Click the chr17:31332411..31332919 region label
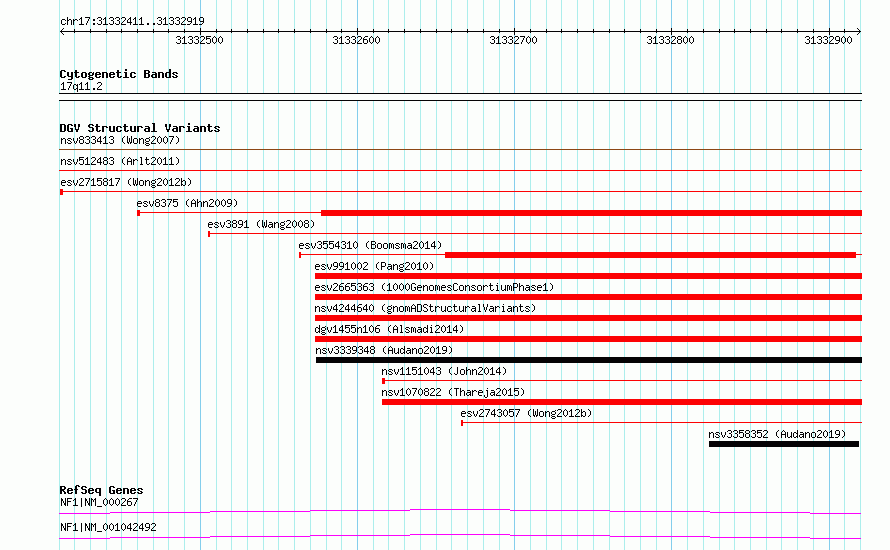 (132, 22)
